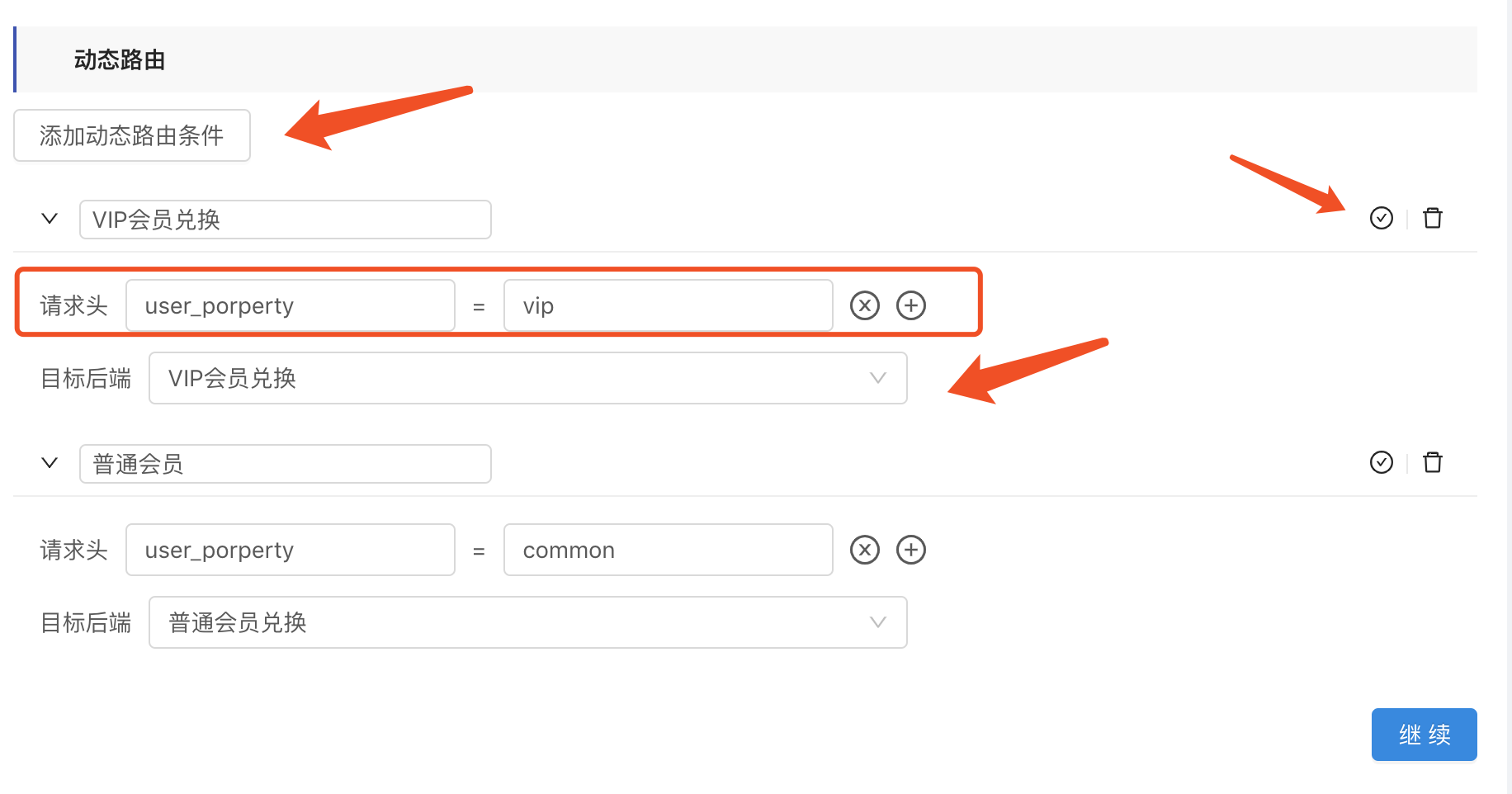
Task: Collapse the VIP会员兑换 rule section
Action: point(50,219)
